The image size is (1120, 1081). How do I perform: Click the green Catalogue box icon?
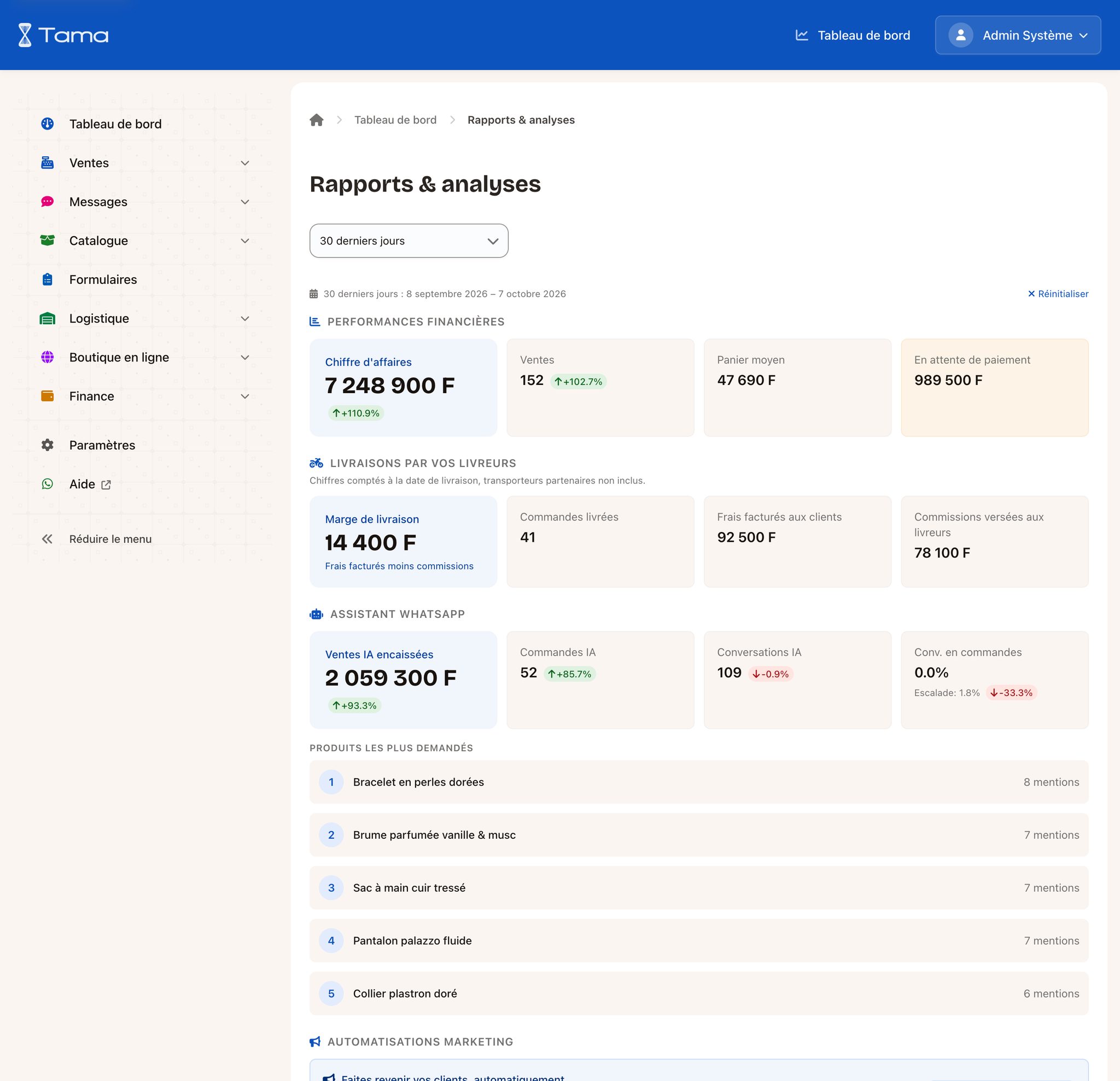click(x=48, y=241)
